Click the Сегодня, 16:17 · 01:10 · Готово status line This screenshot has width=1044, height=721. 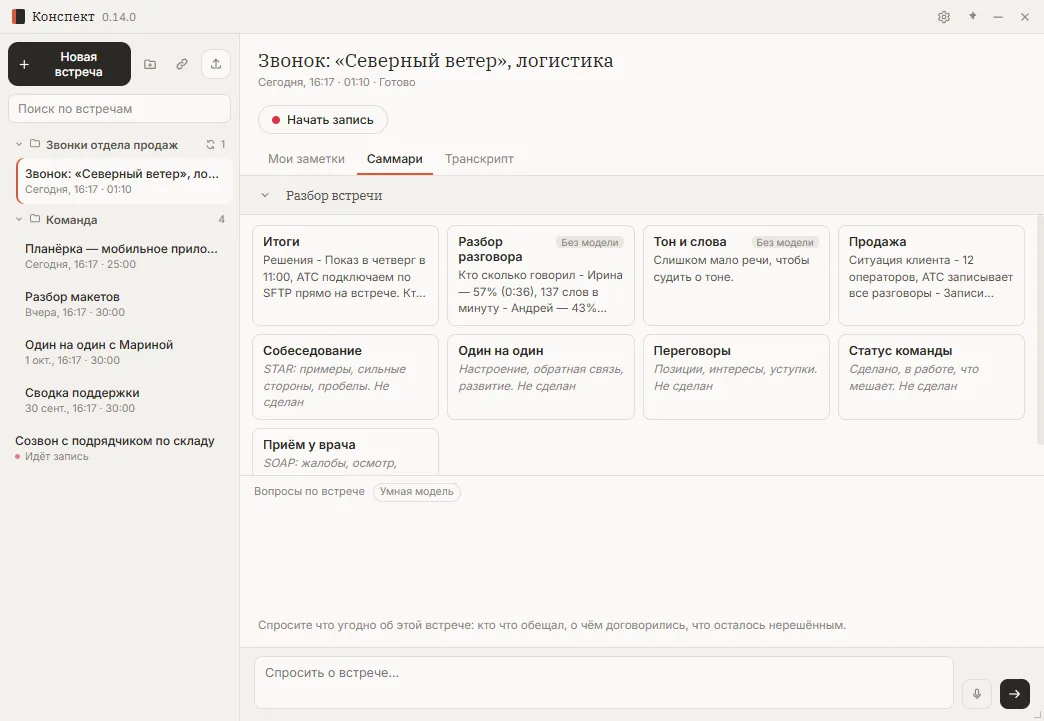click(337, 83)
